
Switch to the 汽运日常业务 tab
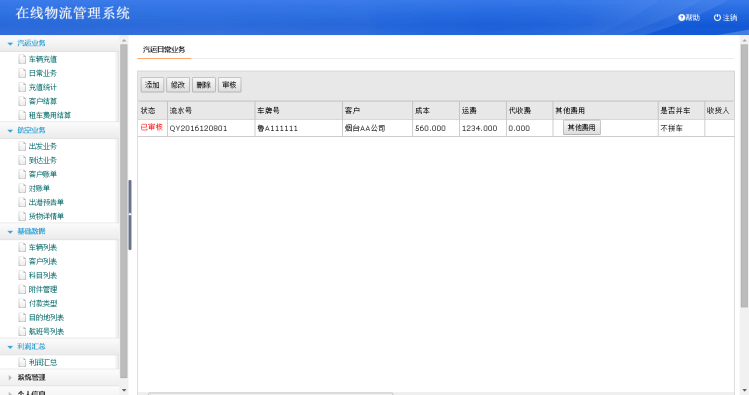tap(164, 50)
